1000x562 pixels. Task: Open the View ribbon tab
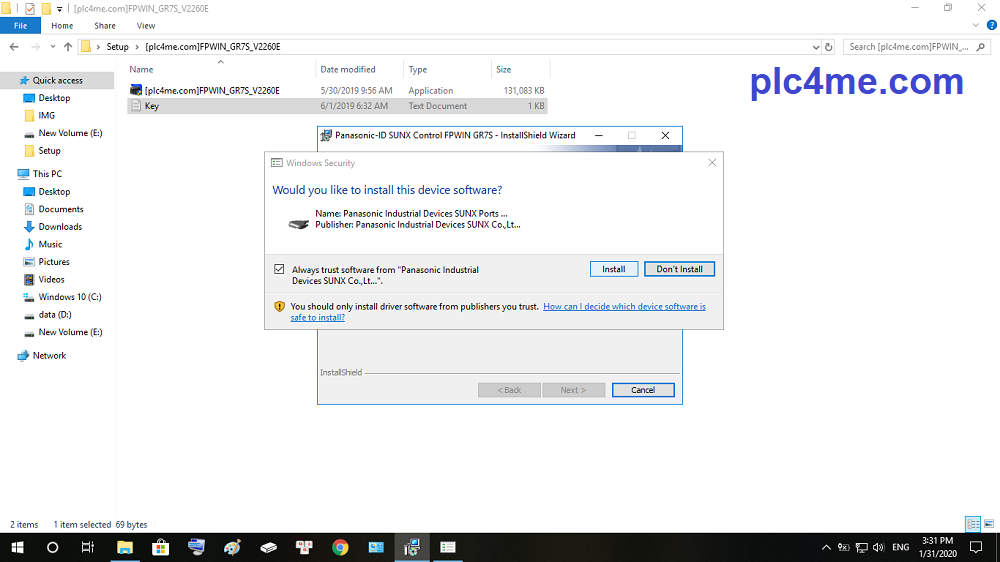click(146, 25)
